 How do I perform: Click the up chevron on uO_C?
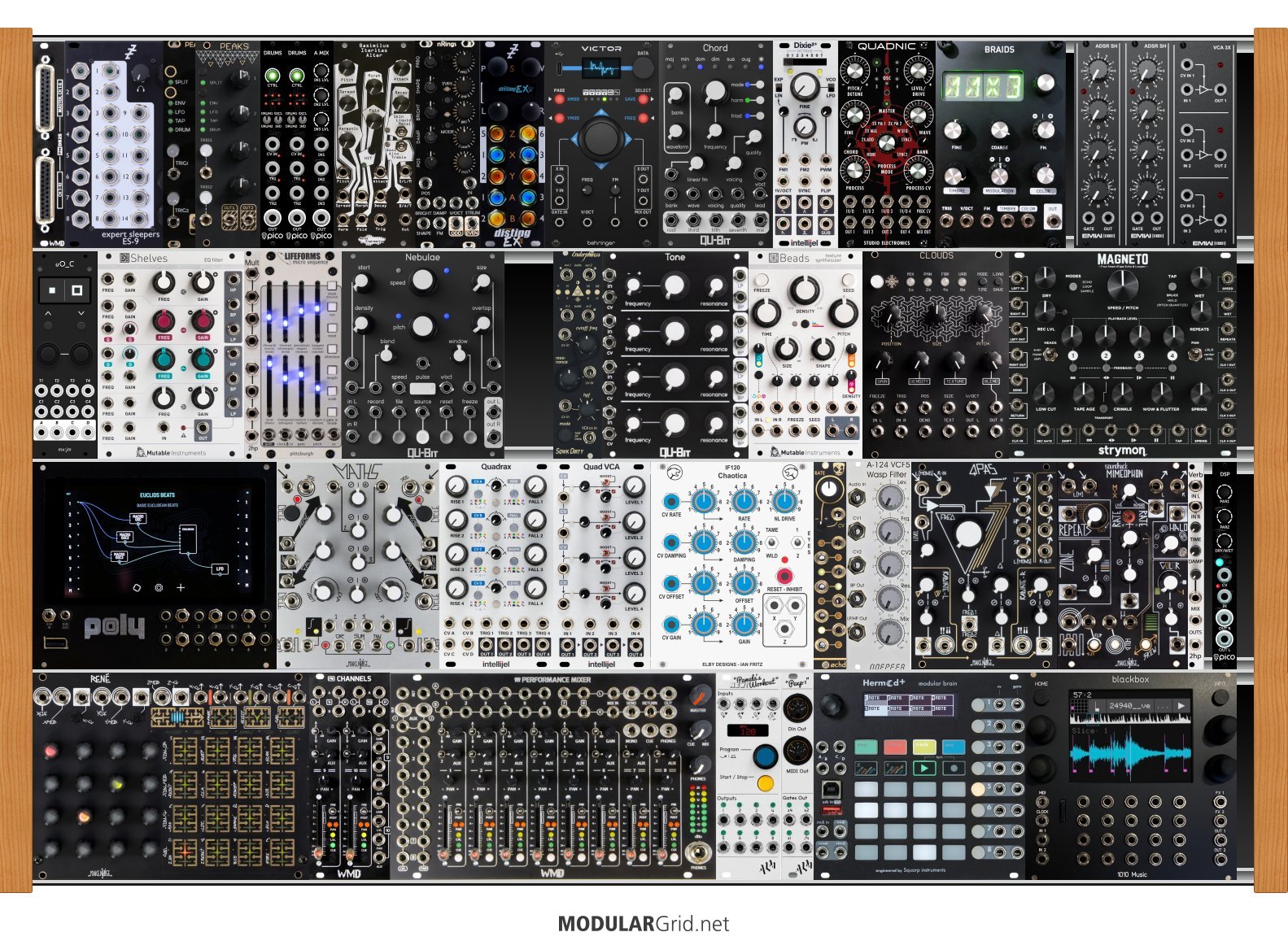(49, 313)
